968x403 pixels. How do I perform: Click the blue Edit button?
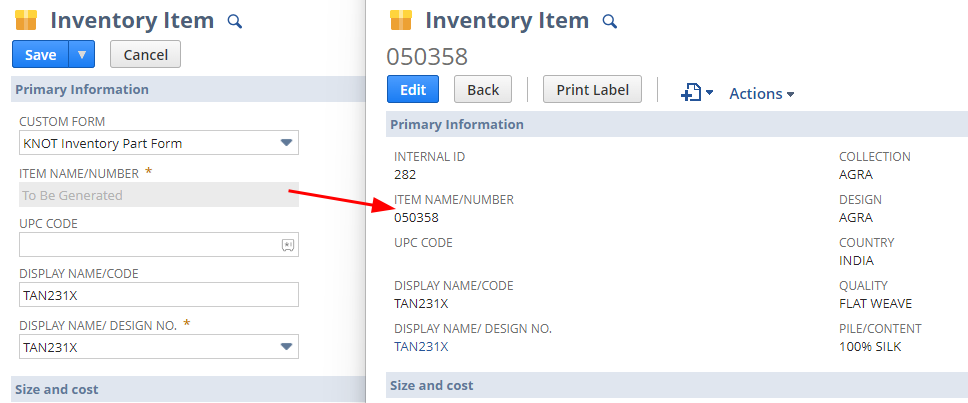tap(412, 90)
